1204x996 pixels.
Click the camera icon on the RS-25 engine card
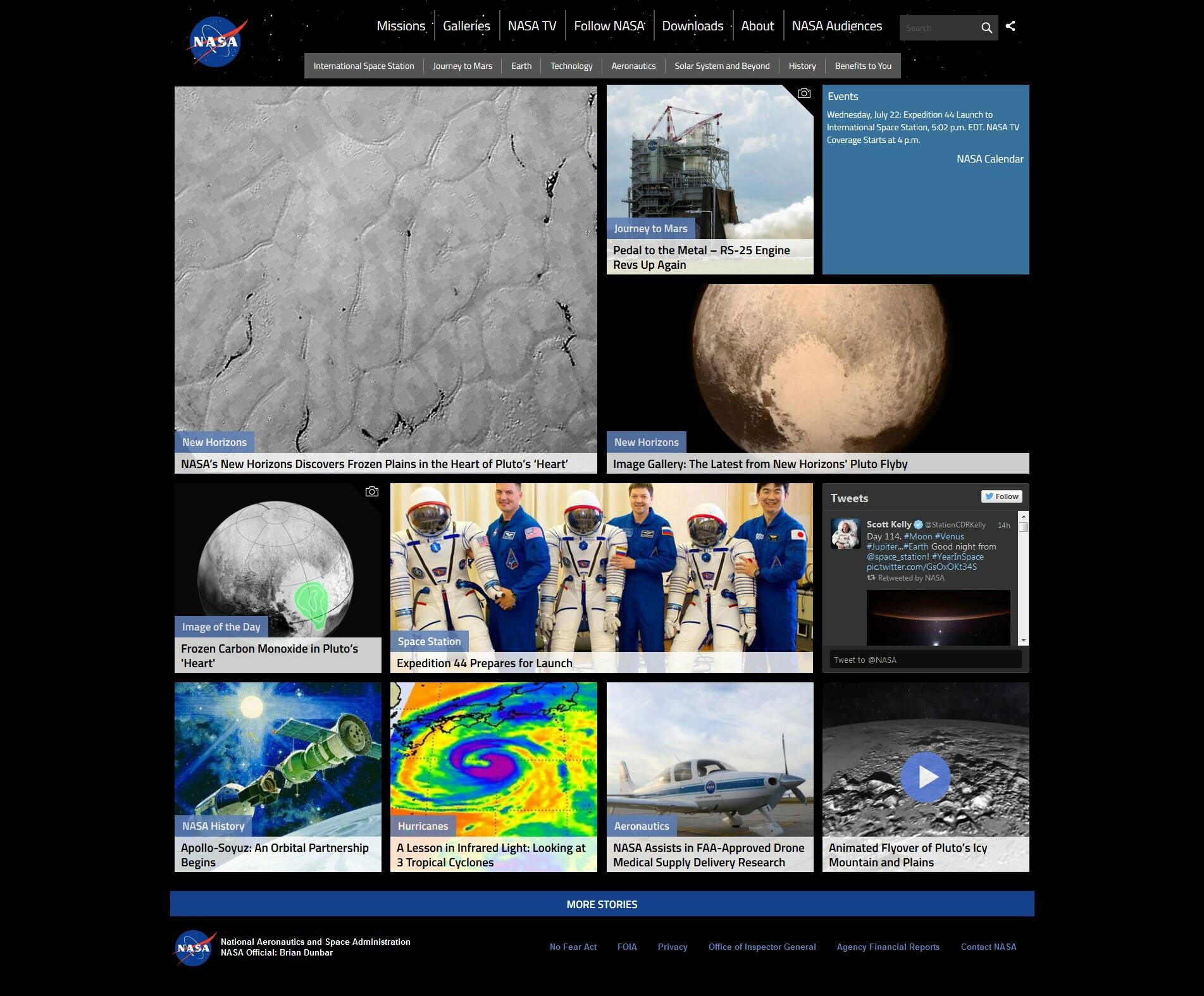(x=804, y=93)
